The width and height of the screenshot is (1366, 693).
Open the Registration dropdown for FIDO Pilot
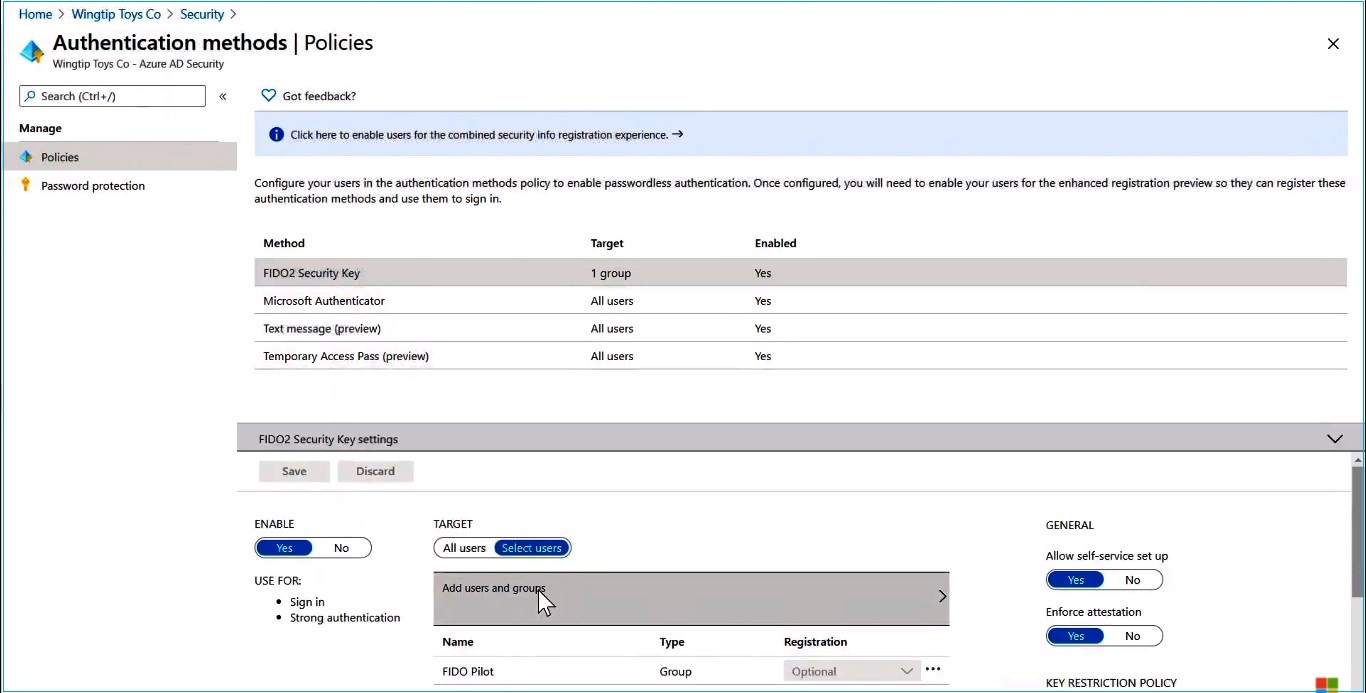[x=852, y=671]
